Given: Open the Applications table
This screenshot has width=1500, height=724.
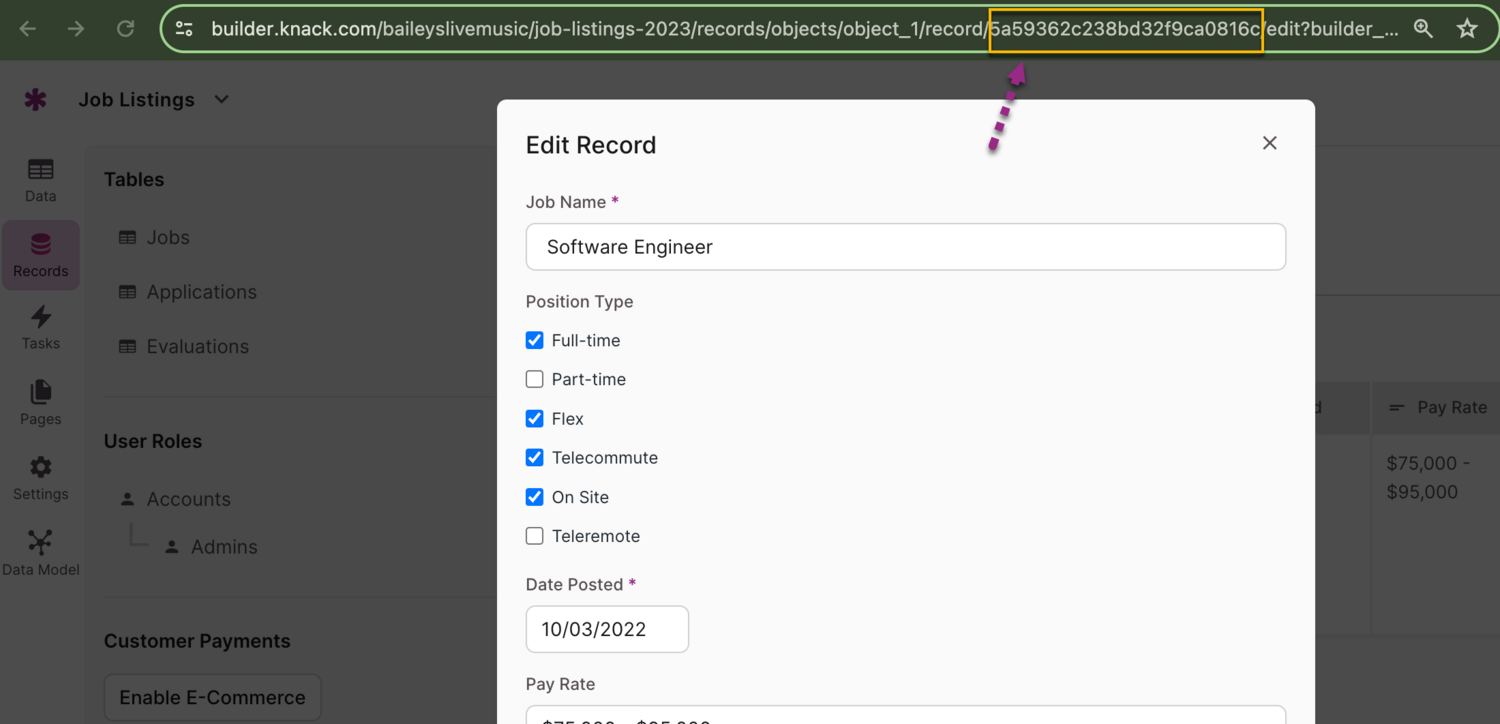Looking at the screenshot, I should click(x=201, y=292).
